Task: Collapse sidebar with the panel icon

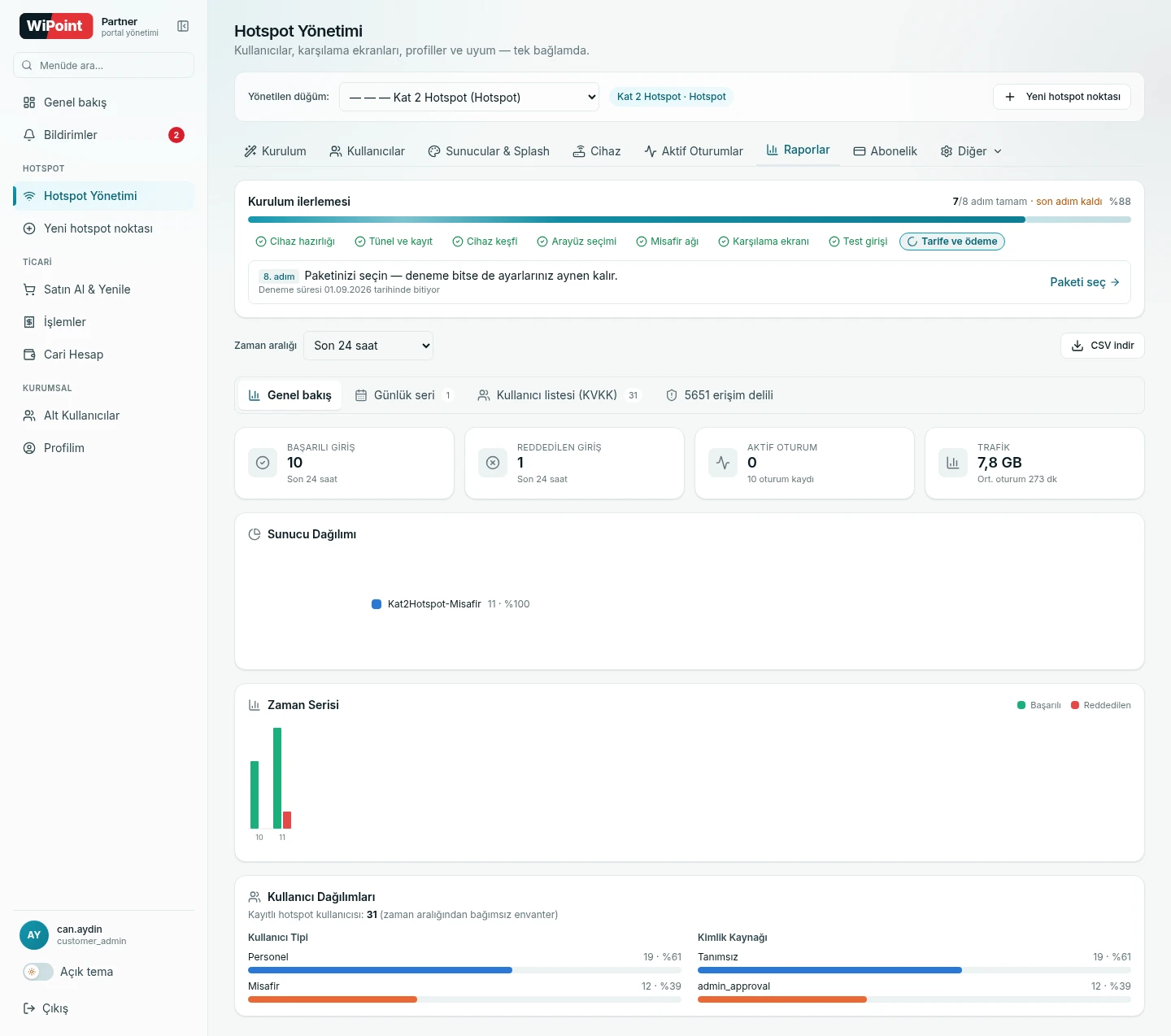Action: pyautogui.click(x=183, y=26)
